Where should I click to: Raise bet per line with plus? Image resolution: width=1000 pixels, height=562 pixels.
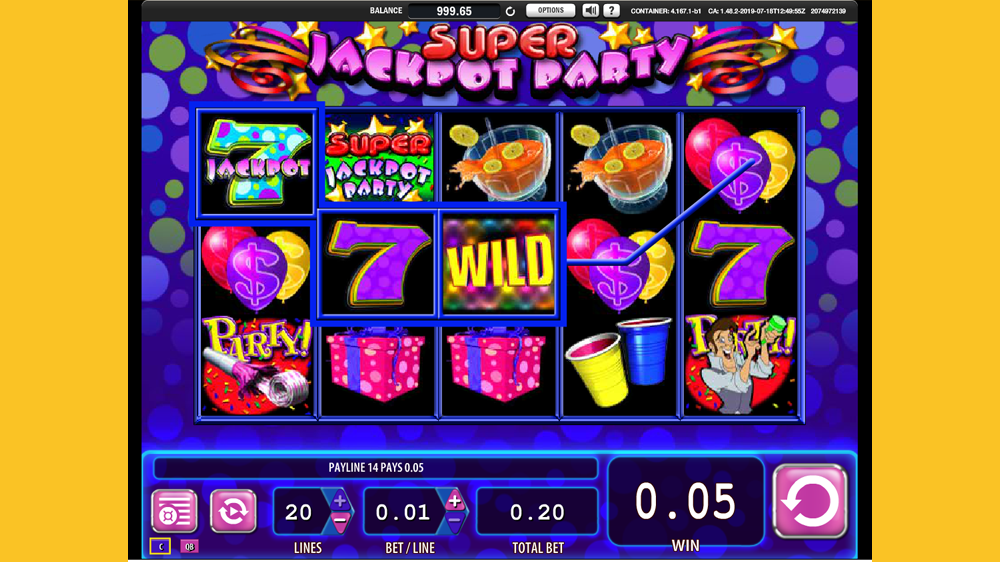(454, 501)
